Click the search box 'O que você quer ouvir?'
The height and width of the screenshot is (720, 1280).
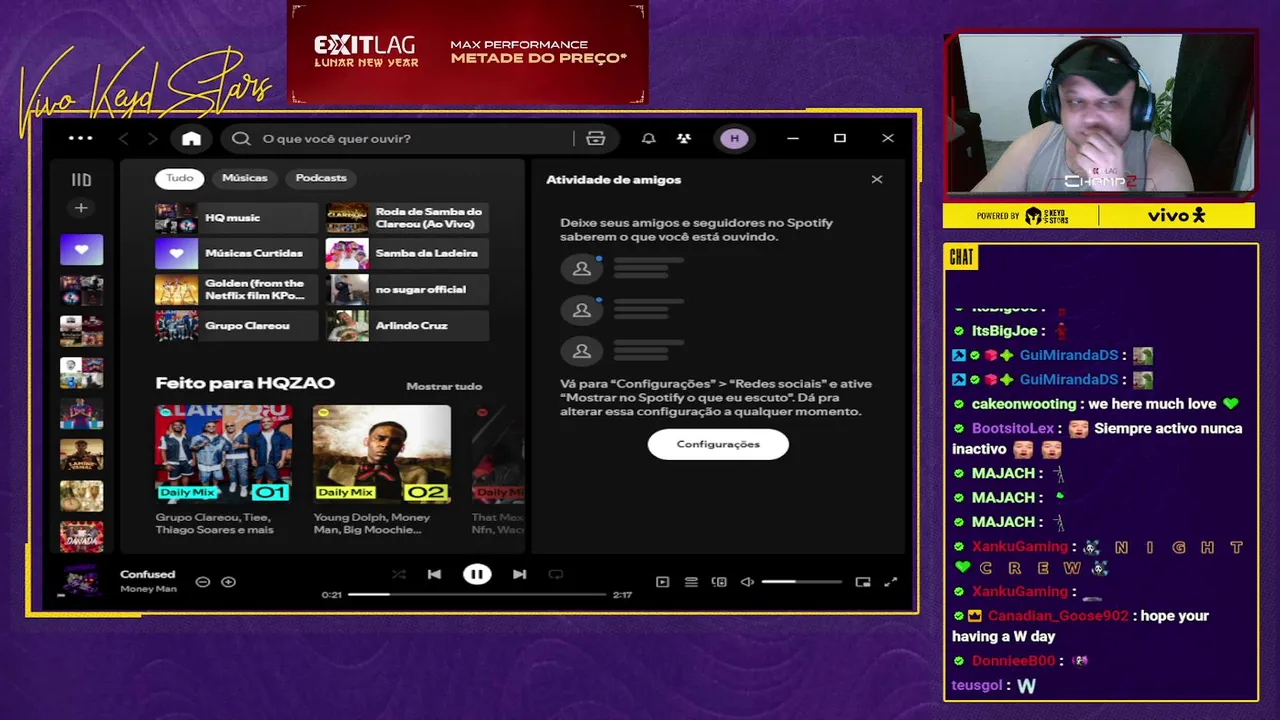tap(399, 138)
